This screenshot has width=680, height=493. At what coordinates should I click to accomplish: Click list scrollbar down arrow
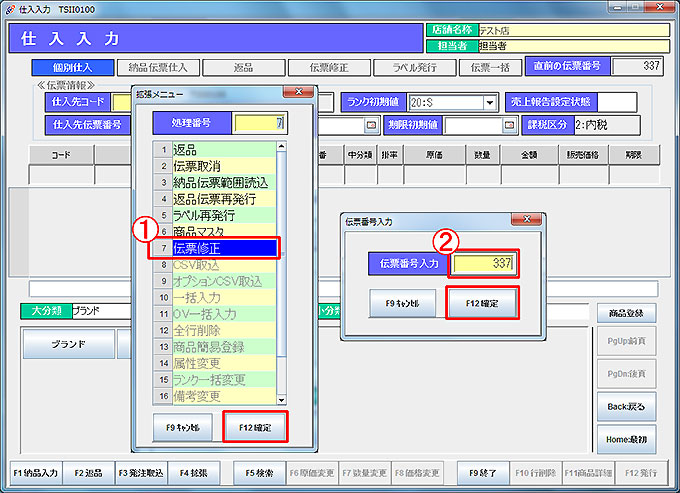tap(281, 400)
